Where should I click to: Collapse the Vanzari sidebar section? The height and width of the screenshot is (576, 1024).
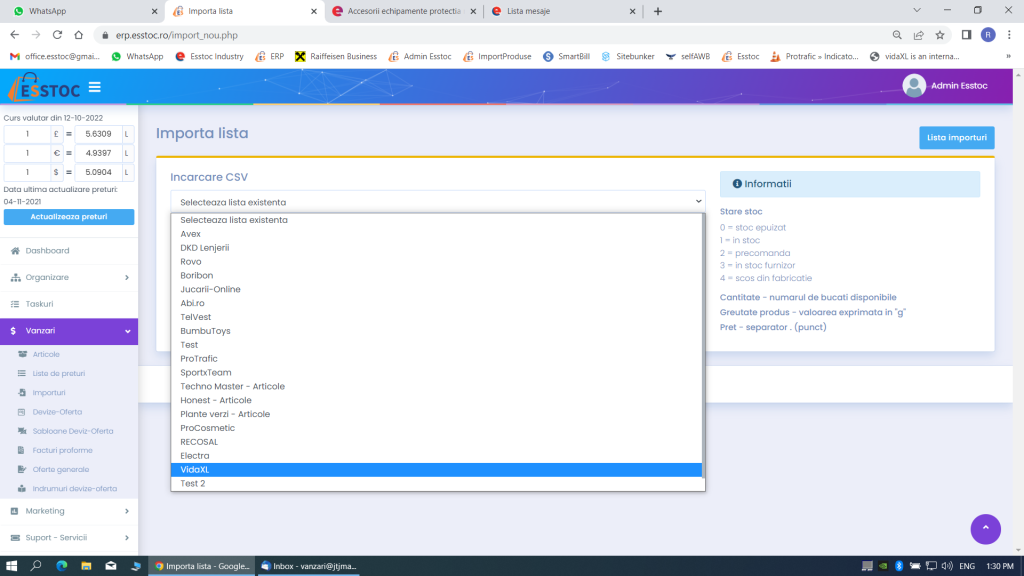click(x=69, y=331)
